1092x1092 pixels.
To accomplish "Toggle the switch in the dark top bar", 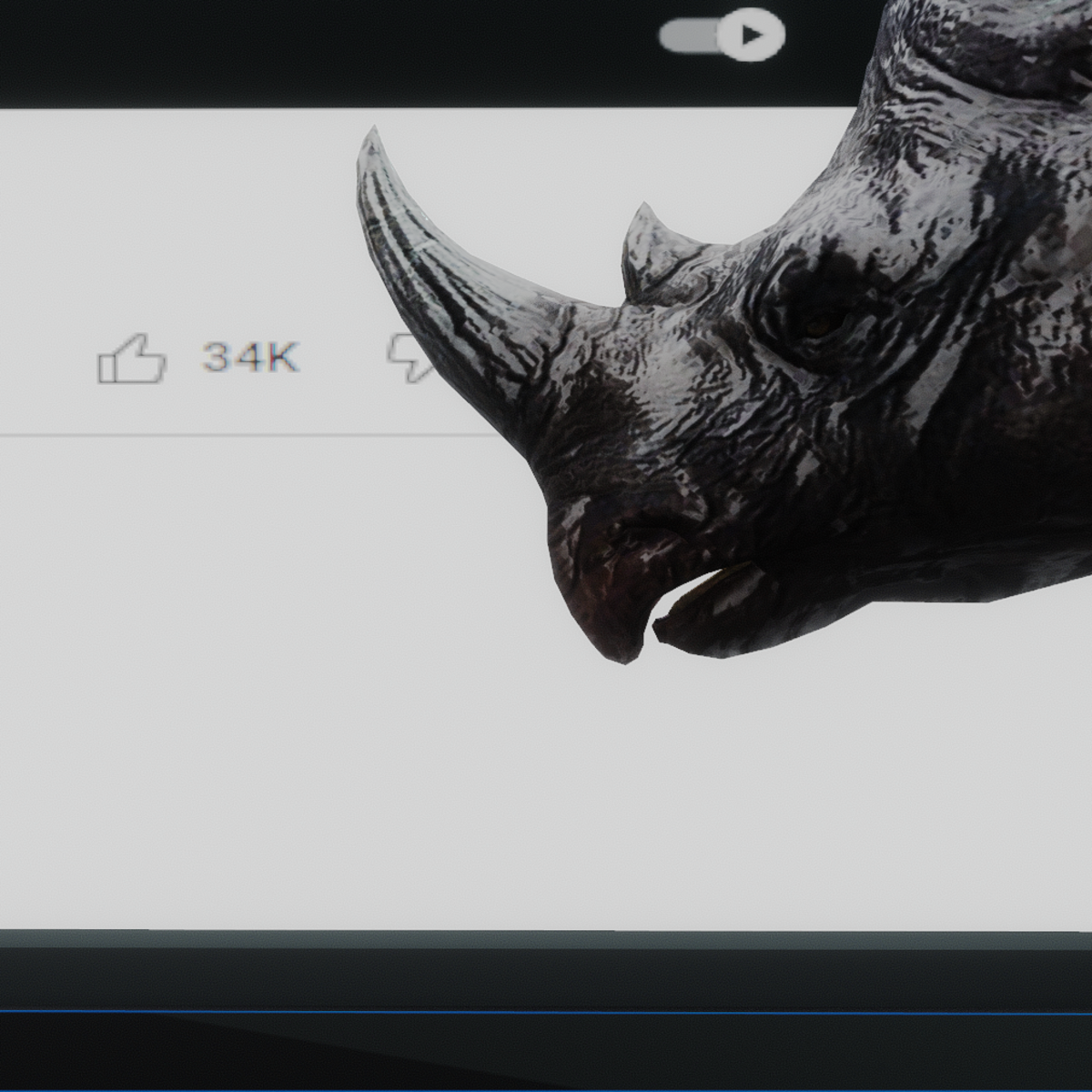I will click(x=719, y=34).
